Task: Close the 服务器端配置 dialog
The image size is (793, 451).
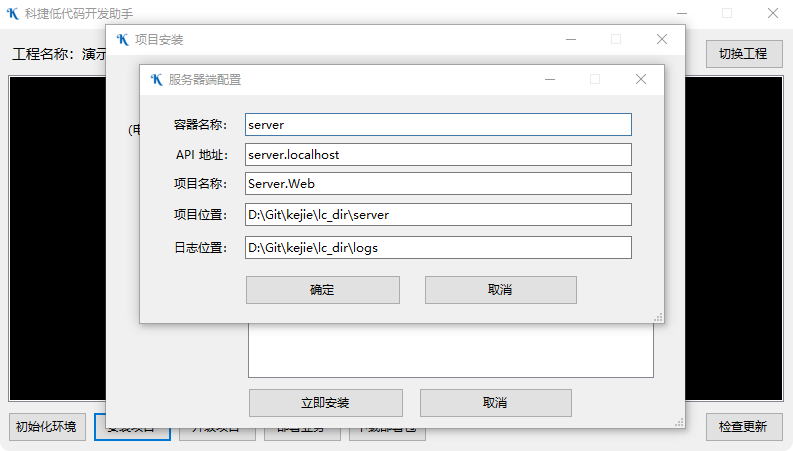Action: point(641,80)
